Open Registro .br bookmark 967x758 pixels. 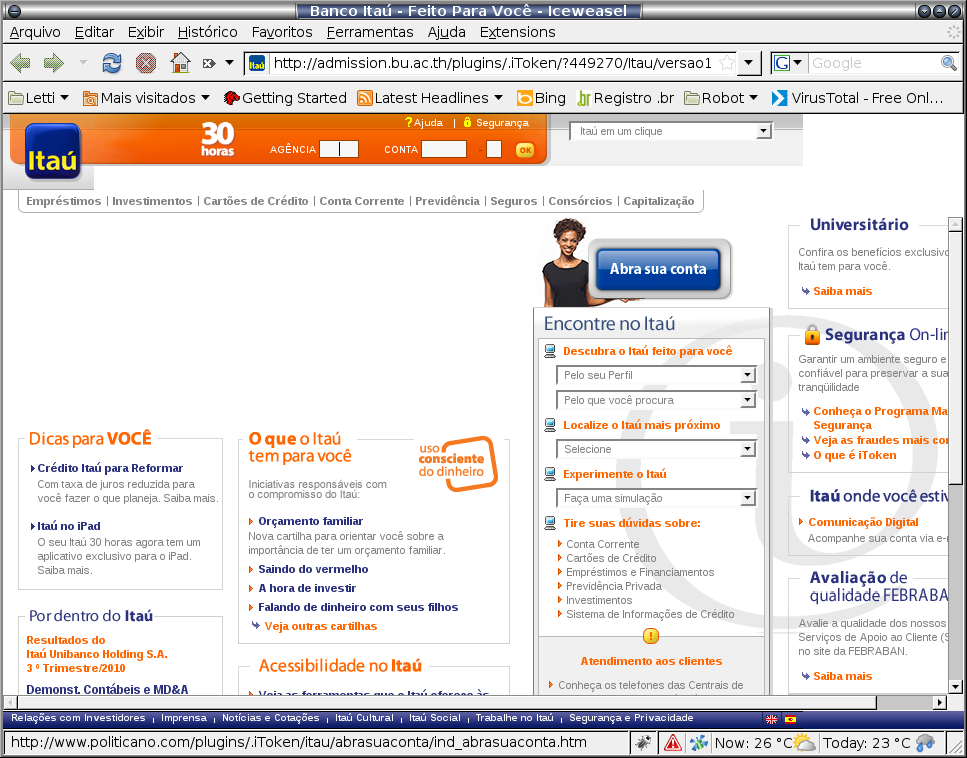tap(625, 98)
